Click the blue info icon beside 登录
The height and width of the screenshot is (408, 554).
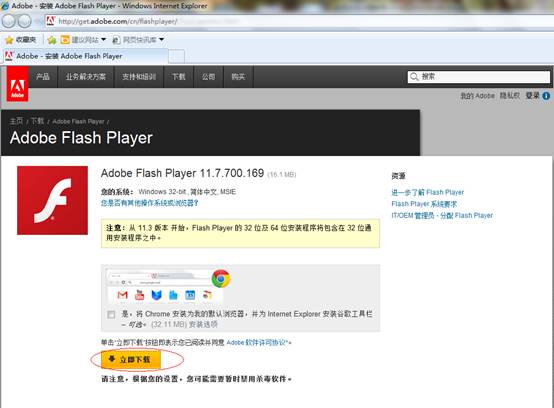click(x=546, y=96)
